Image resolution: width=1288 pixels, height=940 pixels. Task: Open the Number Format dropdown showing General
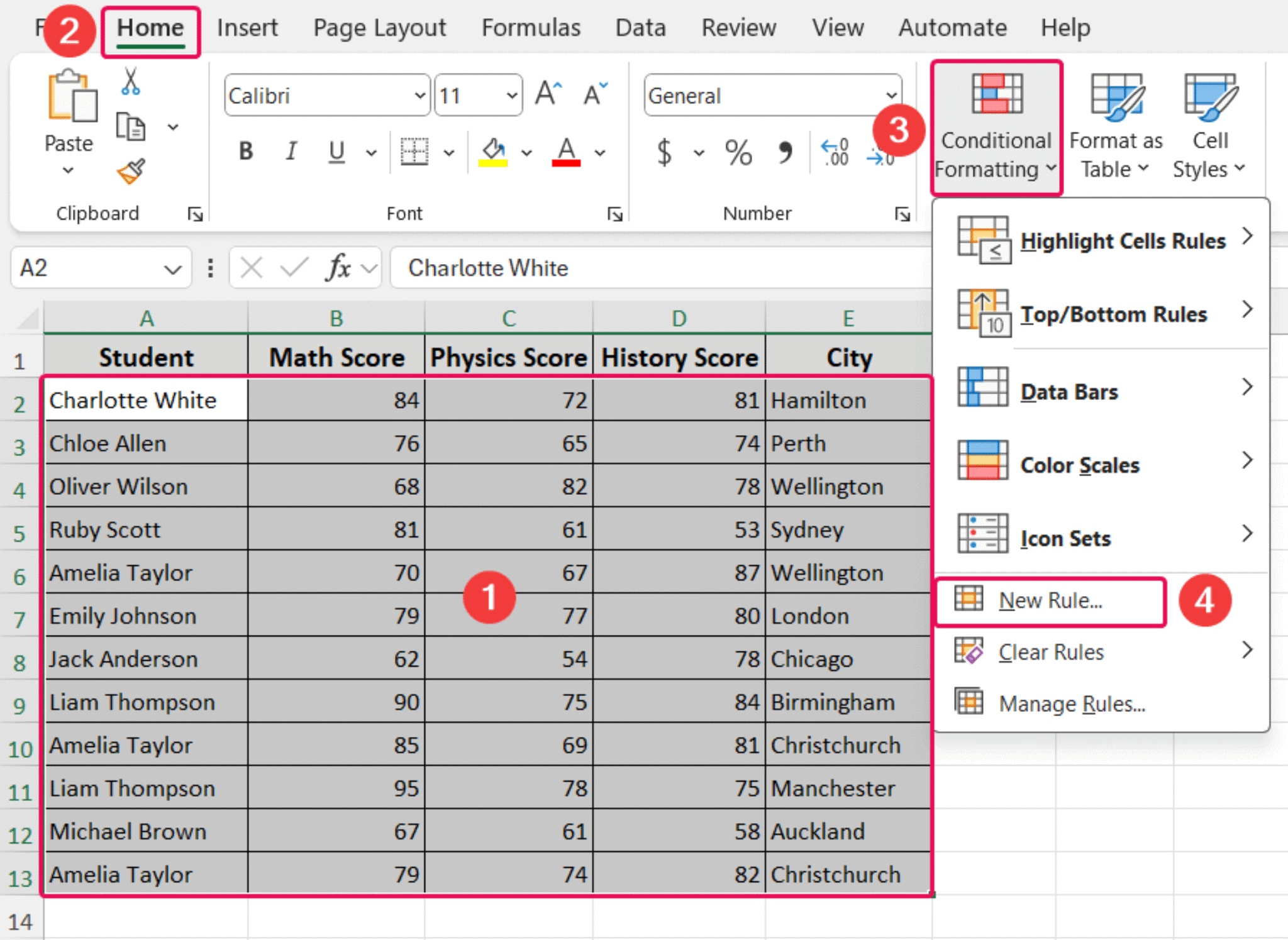(x=892, y=96)
